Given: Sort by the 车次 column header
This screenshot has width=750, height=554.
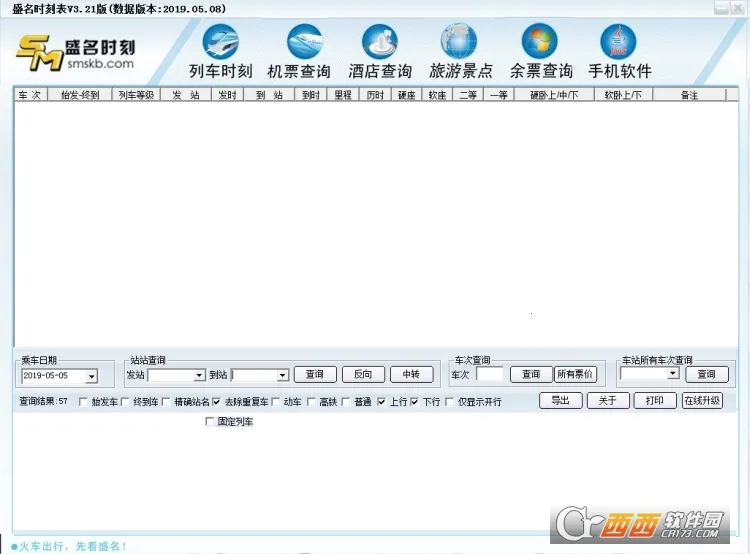Looking at the screenshot, I should [31, 95].
